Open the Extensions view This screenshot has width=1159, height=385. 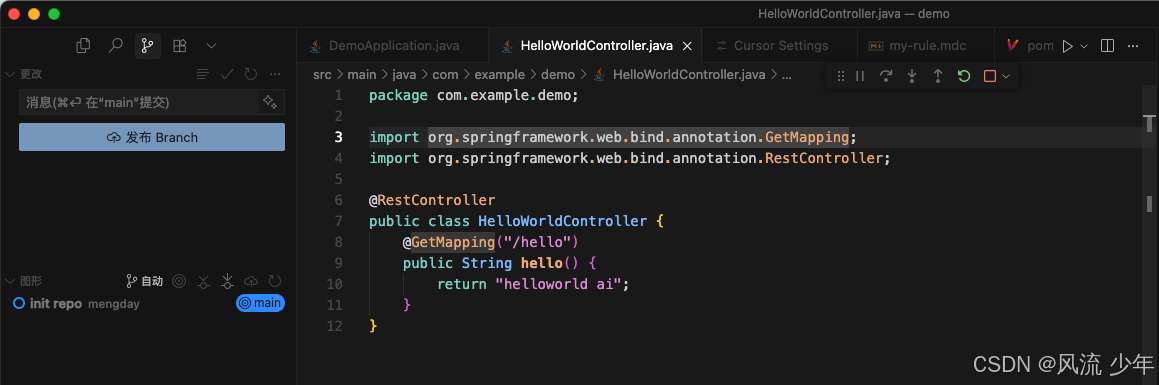[180, 46]
